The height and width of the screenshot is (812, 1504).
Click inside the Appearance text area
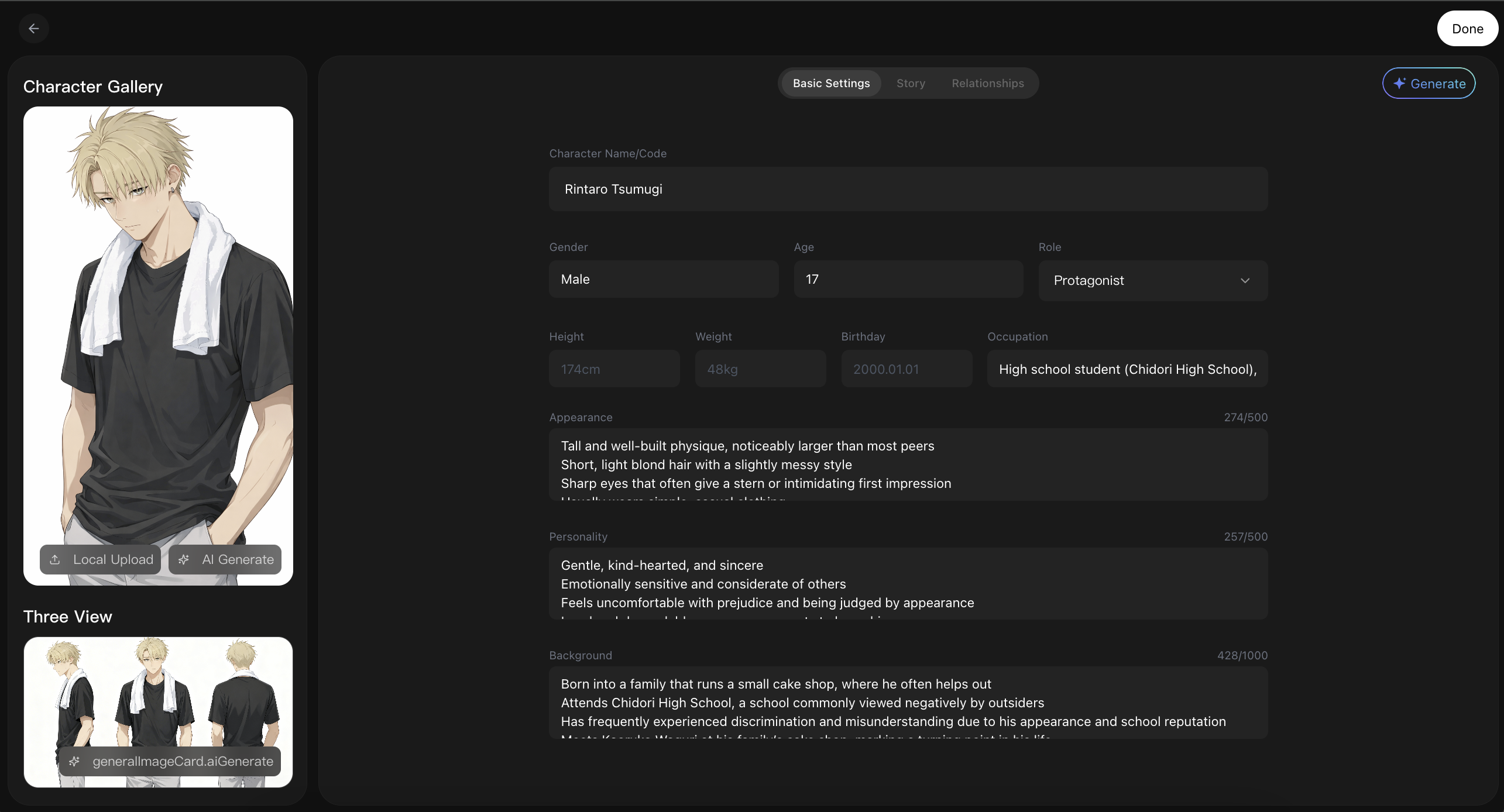pyautogui.click(x=908, y=464)
